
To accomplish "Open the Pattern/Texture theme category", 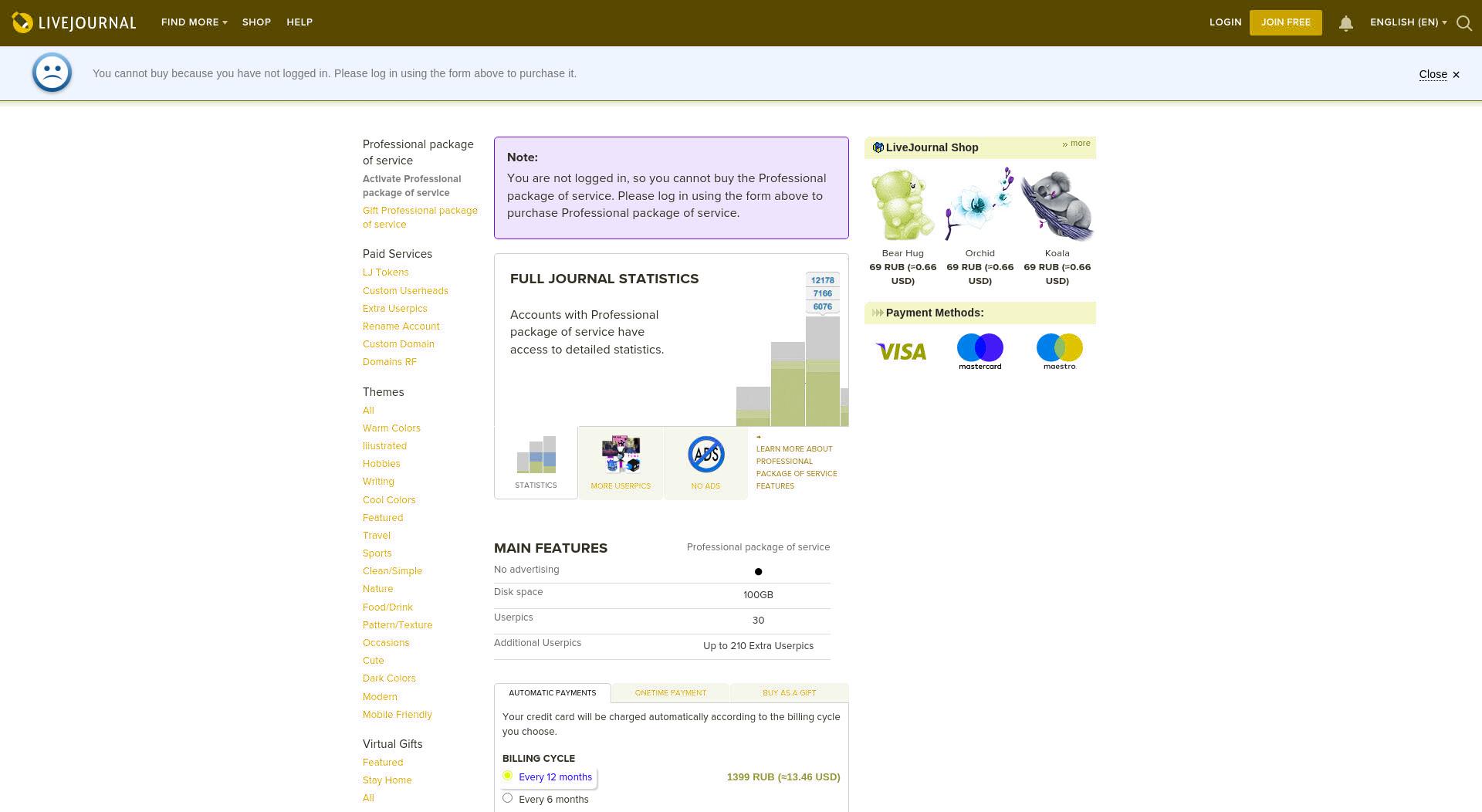I will (398, 625).
